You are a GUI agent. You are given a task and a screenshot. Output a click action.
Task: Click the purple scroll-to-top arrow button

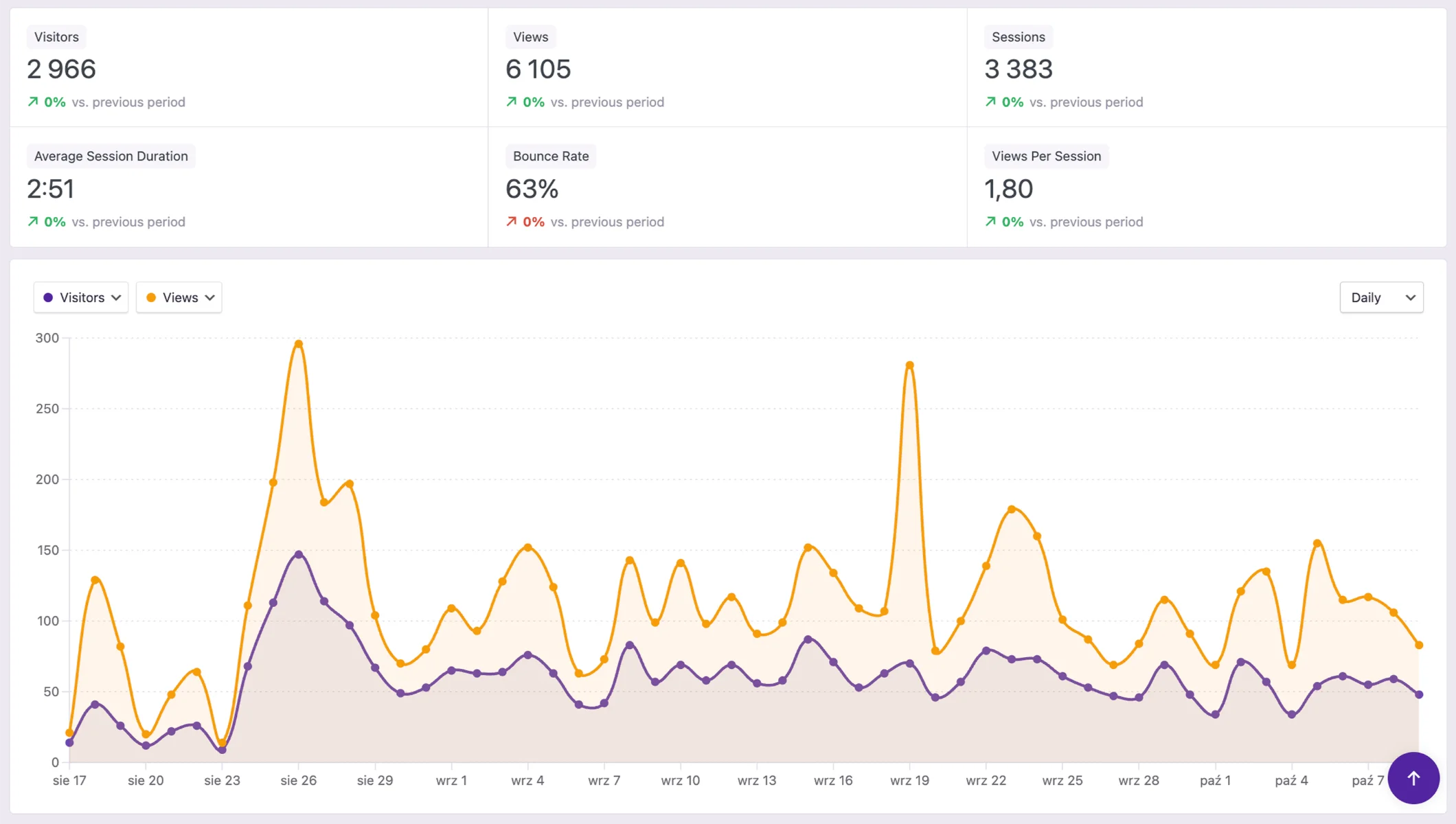pyautogui.click(x=1413, y=778)
